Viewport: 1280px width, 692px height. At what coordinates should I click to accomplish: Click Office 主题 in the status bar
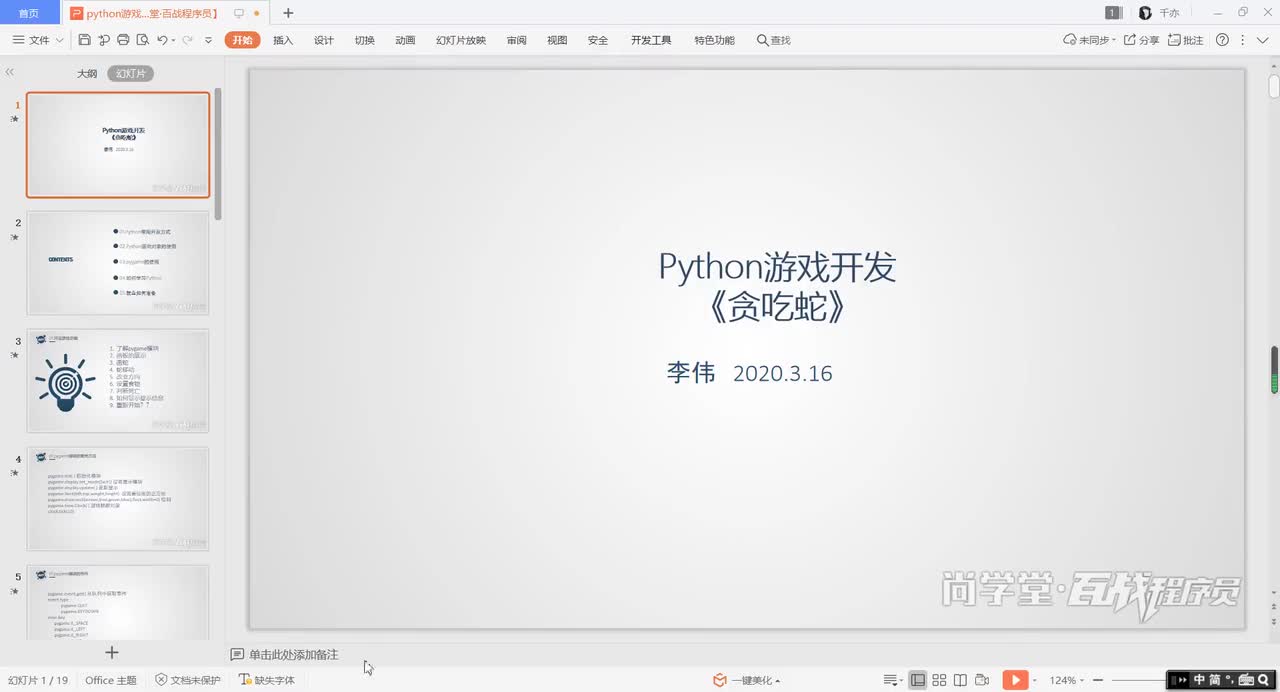(111, 680)
